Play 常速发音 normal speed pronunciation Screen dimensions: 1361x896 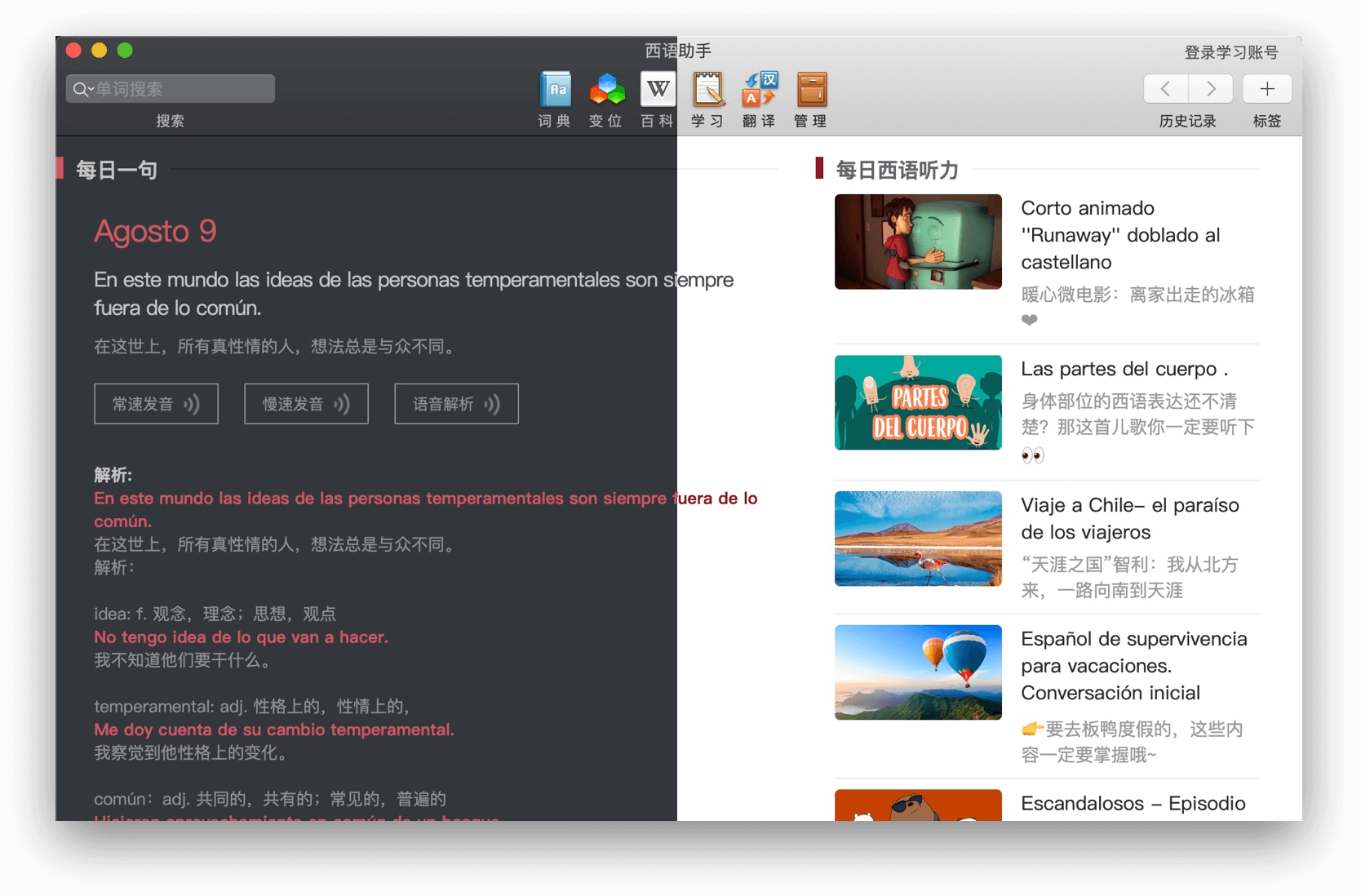tap(156, 404)
